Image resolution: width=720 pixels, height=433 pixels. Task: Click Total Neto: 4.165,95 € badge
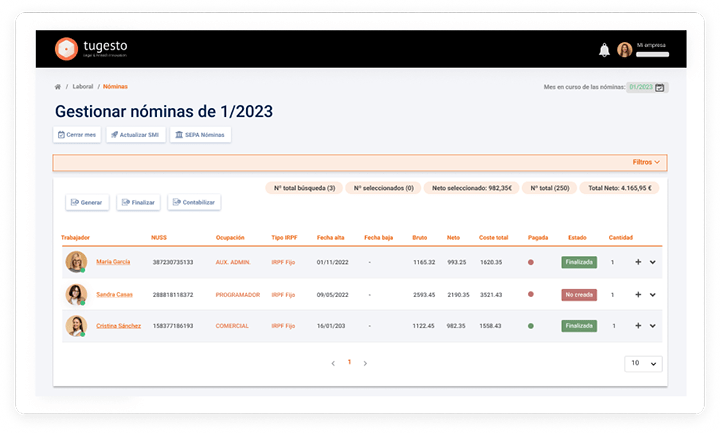(x=620, y=188)
